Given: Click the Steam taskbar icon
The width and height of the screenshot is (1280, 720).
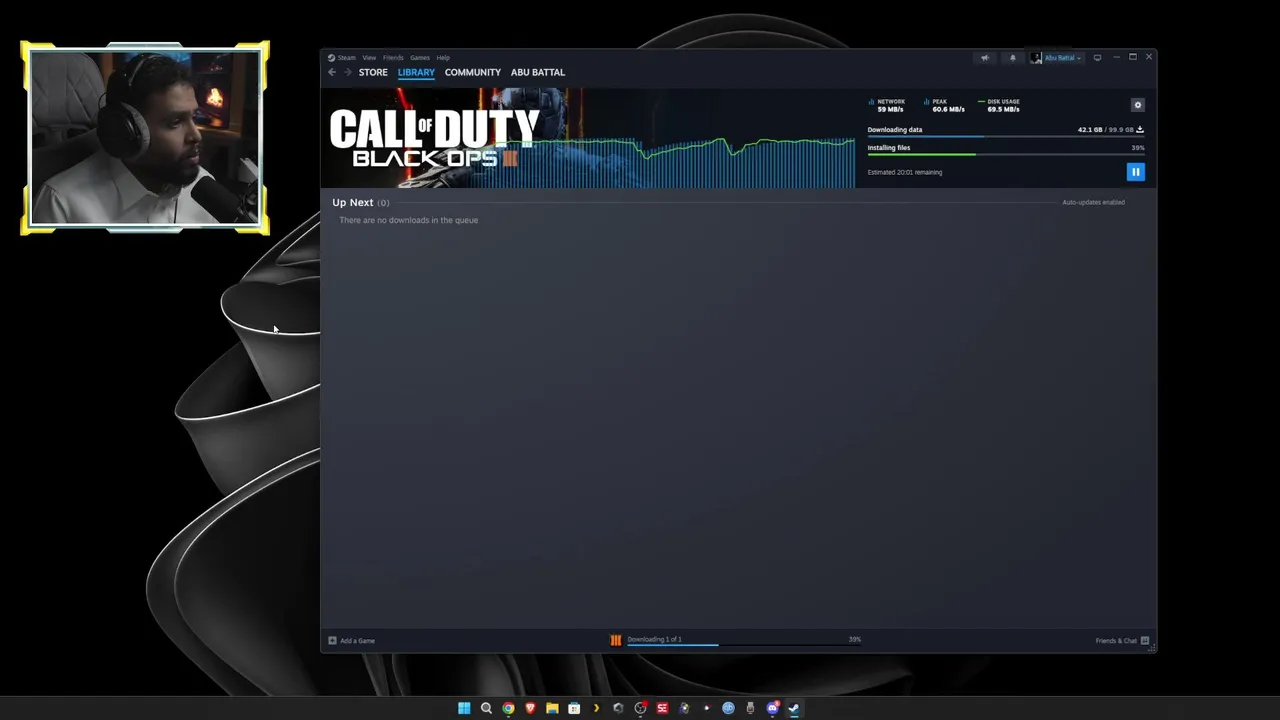Looking at the screenshot, I should tap(794, 708).
